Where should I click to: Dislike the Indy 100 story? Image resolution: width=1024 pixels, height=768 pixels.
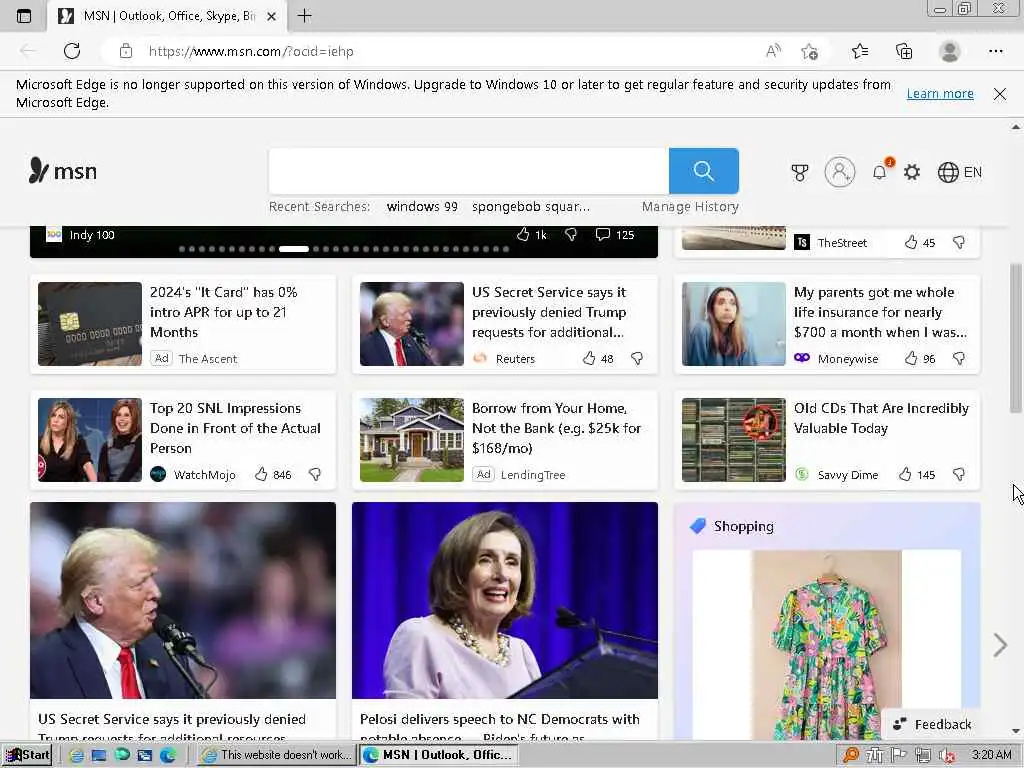(x=571, y=234)
